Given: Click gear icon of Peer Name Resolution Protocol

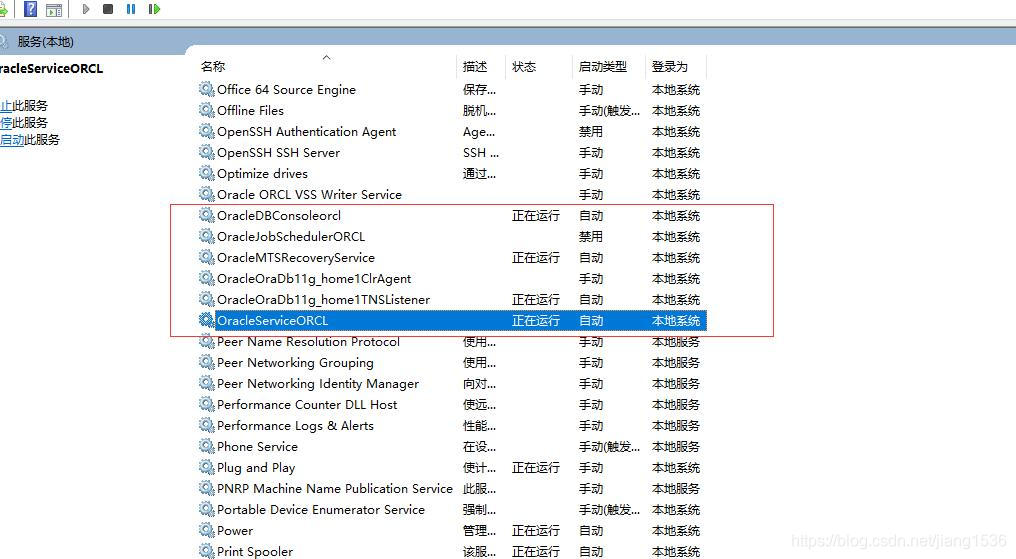Looking at the screenshot, I should [x=207, y=341].
